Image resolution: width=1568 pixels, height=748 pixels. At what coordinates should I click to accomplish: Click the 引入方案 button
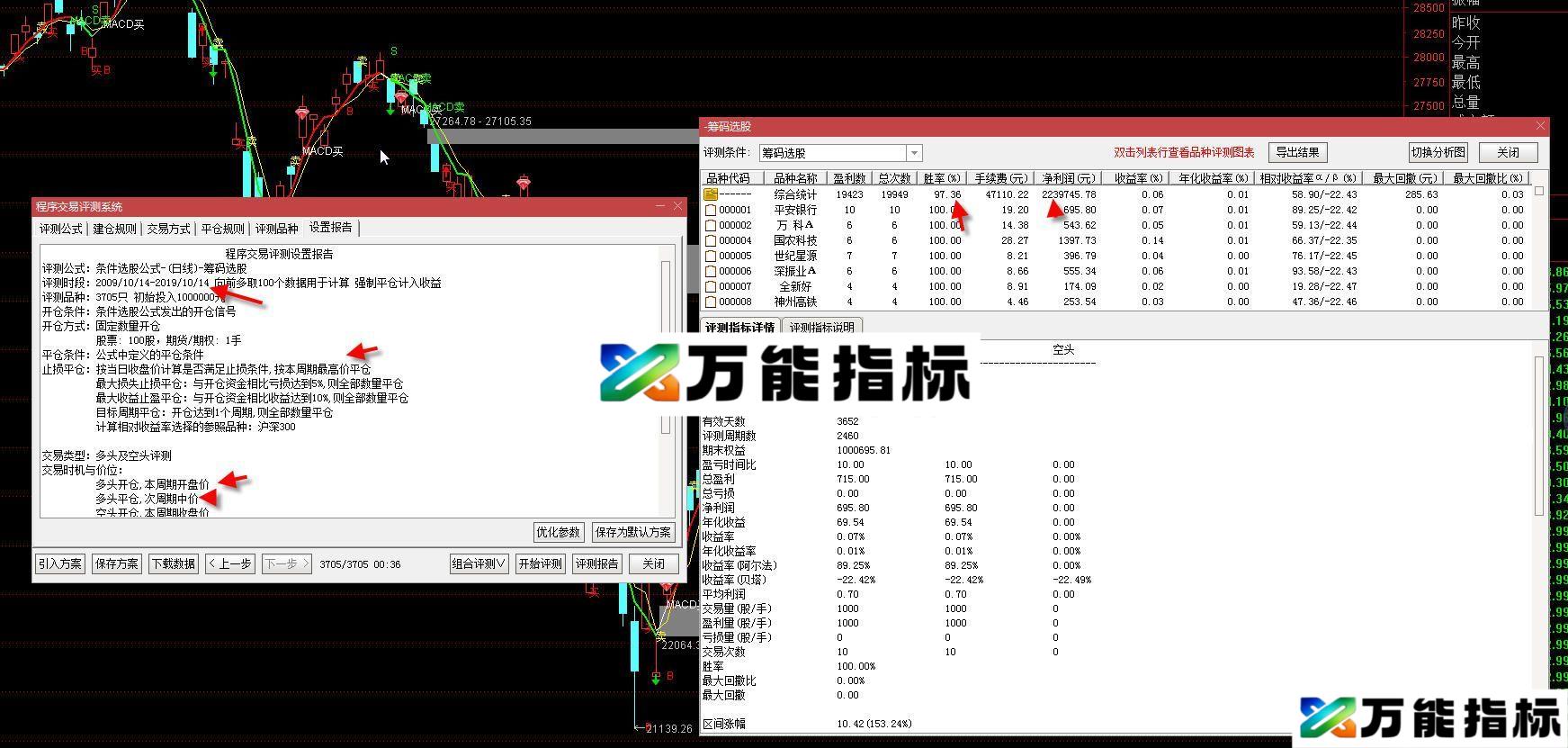click(60, 563)
